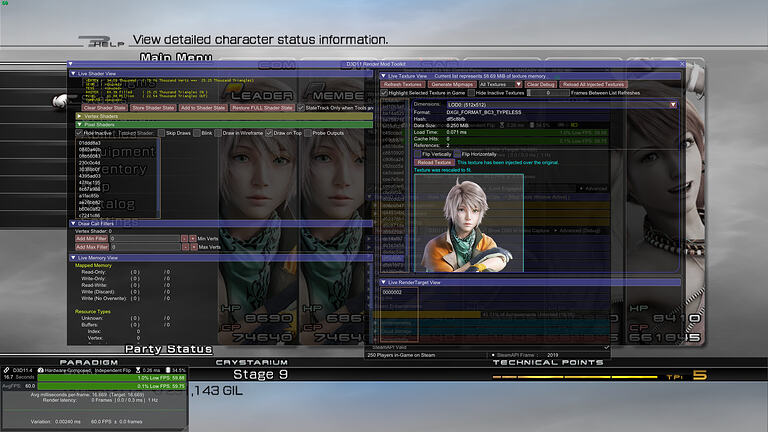Enable the Skip Draws checkbox
Viewport: 768px width, 432px height.
[160, 133]
